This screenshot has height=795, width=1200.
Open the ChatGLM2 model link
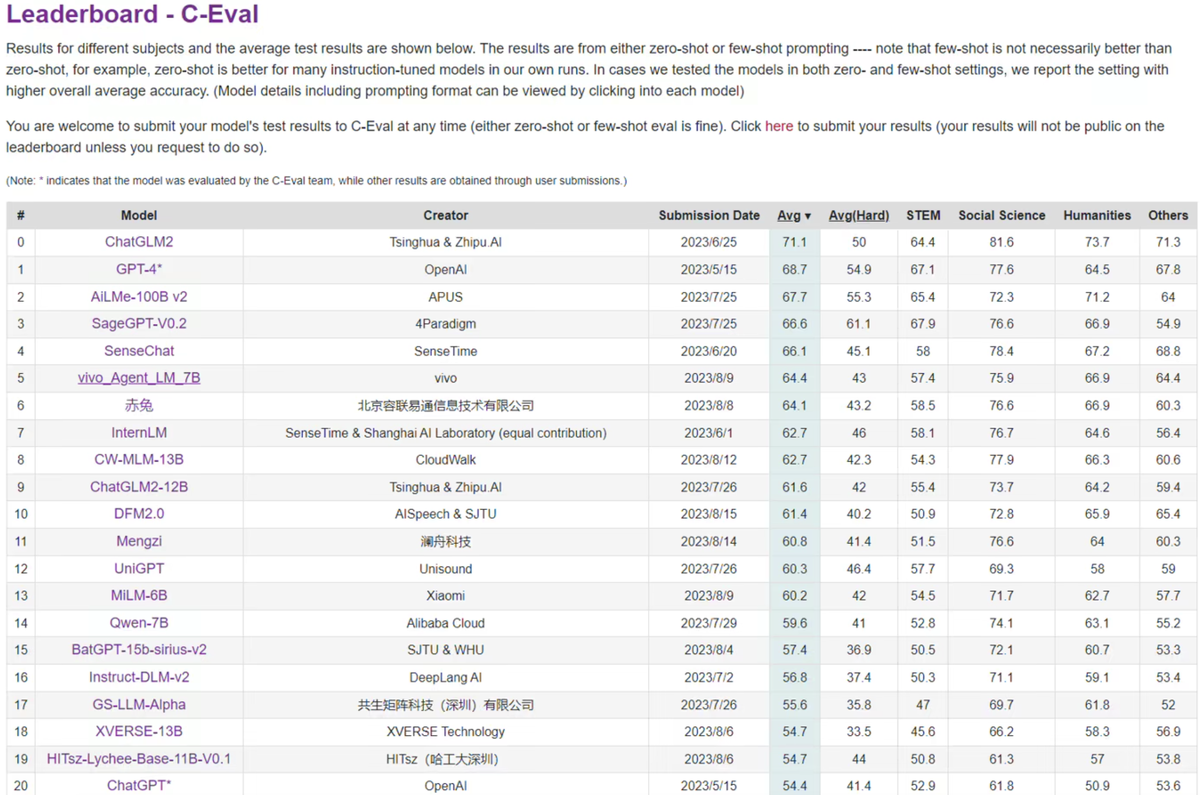139,242
